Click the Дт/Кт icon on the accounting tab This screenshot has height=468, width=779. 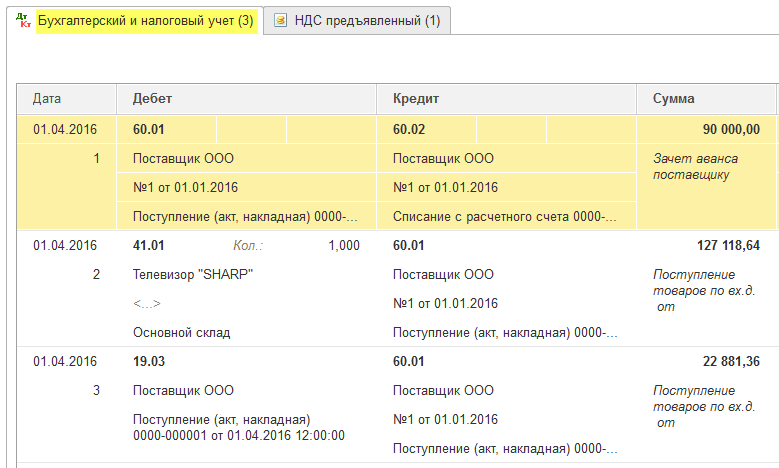point(23,20)
